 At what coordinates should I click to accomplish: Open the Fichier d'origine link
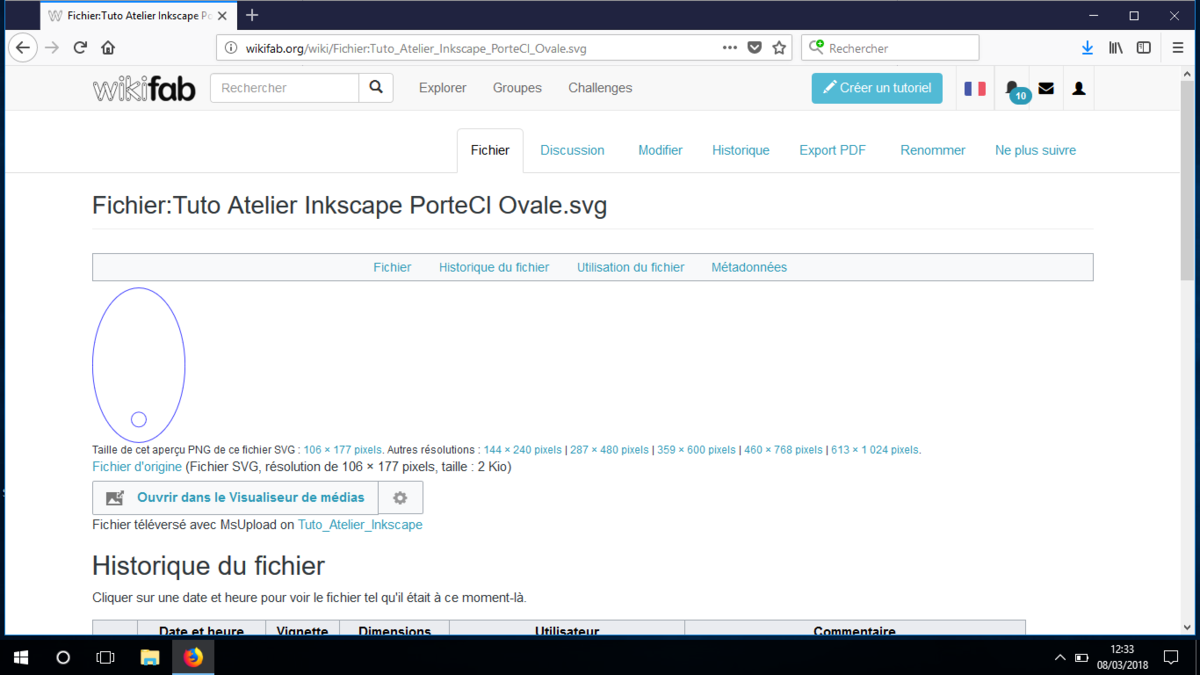tap(135, 466)
